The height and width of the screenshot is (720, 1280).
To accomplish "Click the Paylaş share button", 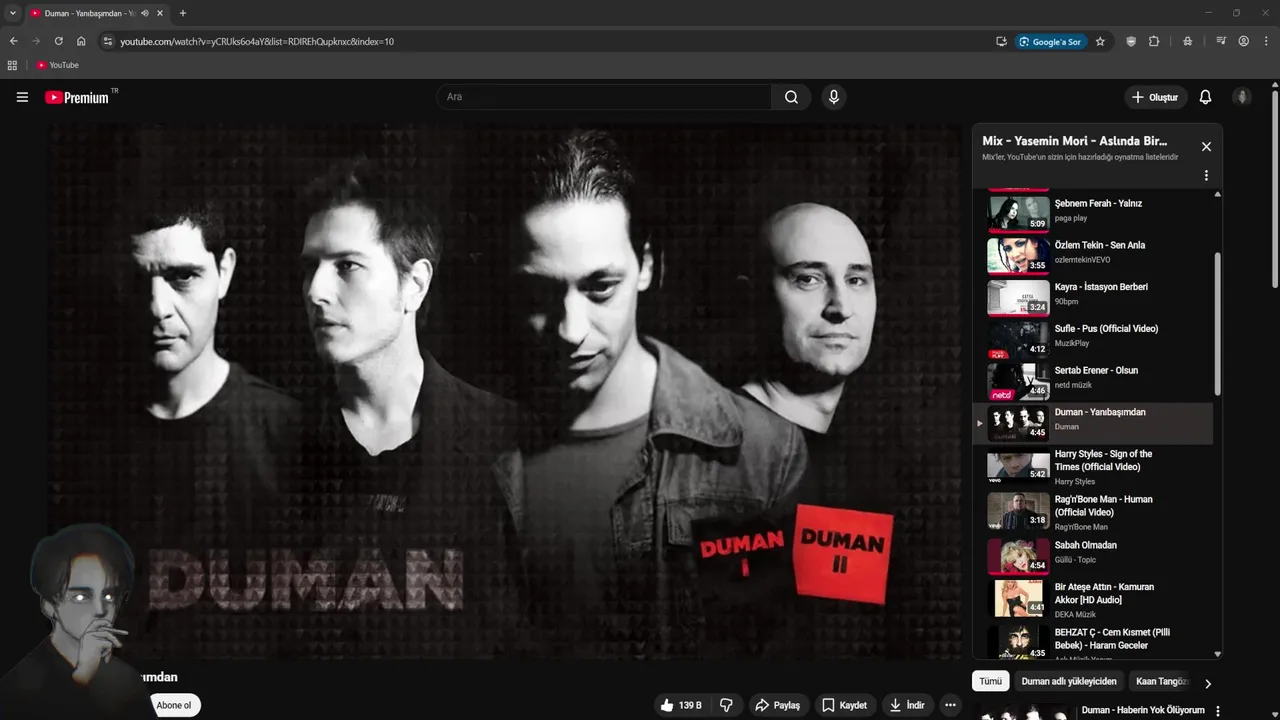I will [x=777, y=705].
